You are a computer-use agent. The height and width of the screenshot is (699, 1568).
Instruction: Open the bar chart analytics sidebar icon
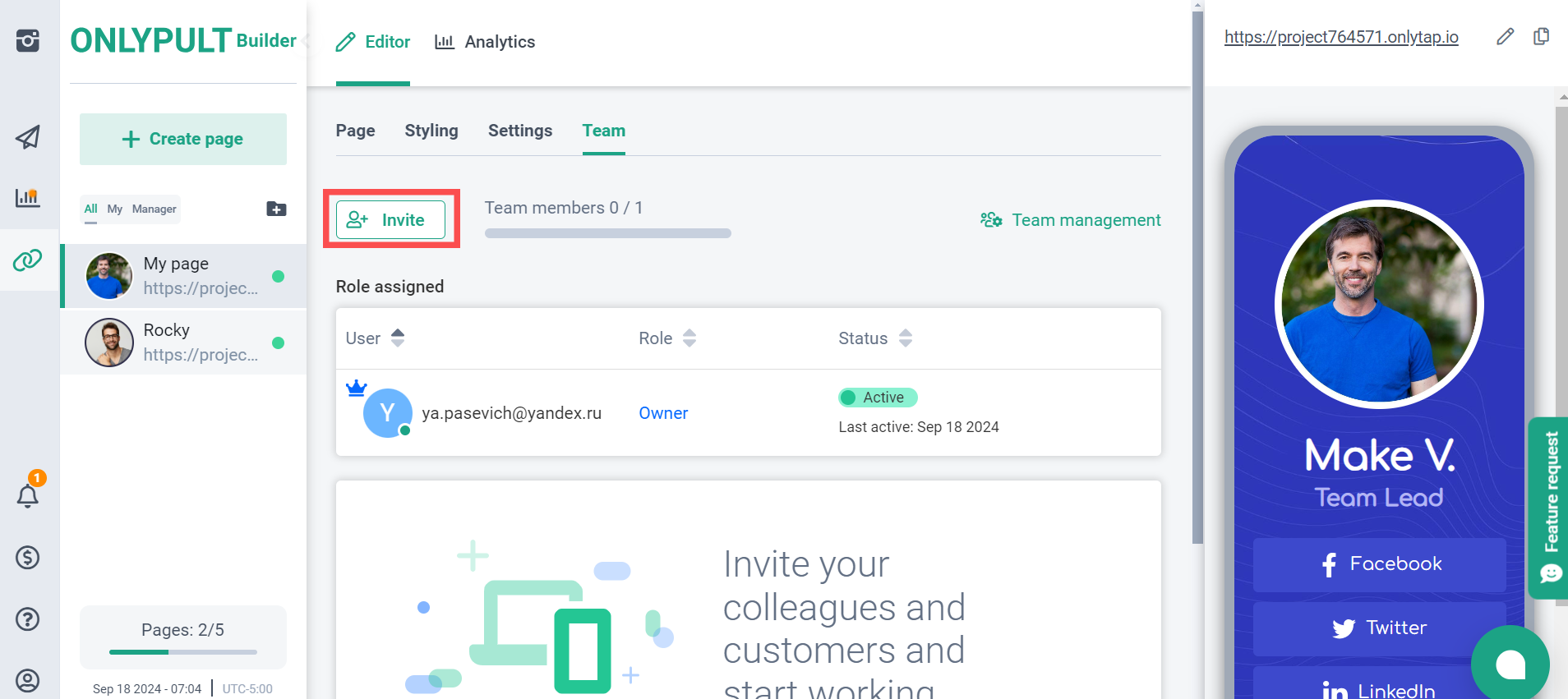pyautogui.click(x=28, y=197)
